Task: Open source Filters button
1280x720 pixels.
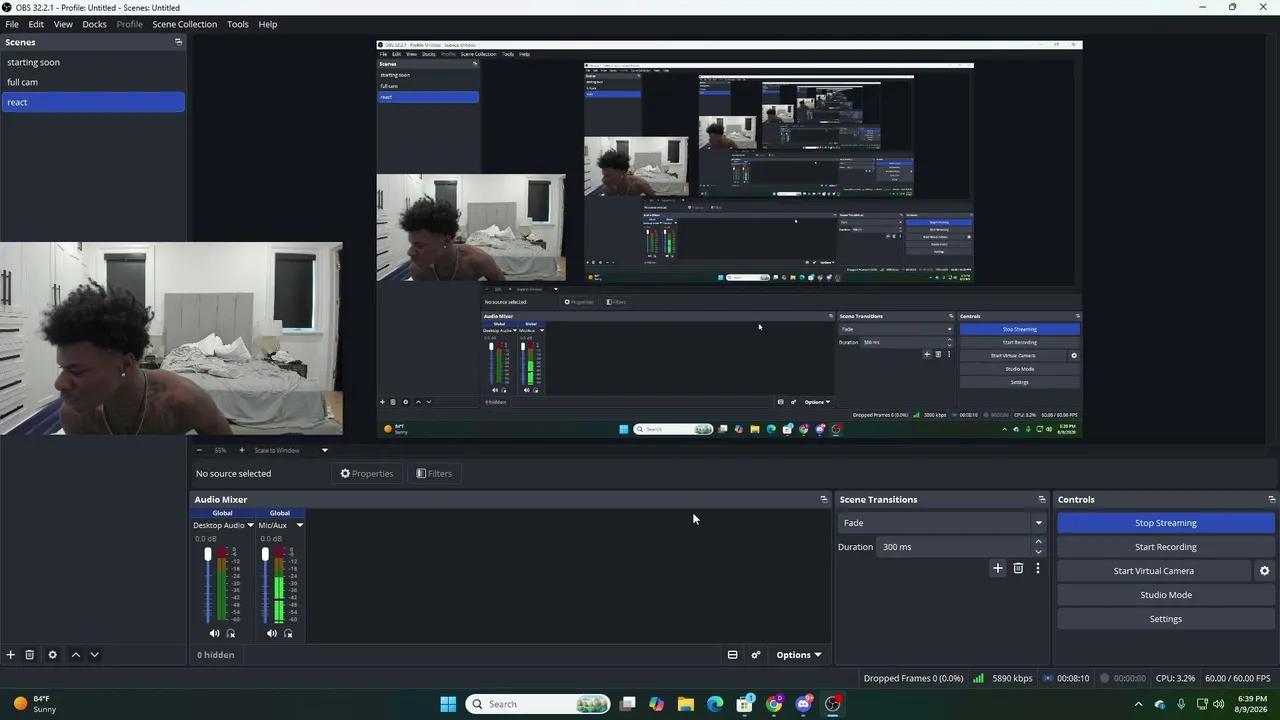Action: tap(434, 473)
